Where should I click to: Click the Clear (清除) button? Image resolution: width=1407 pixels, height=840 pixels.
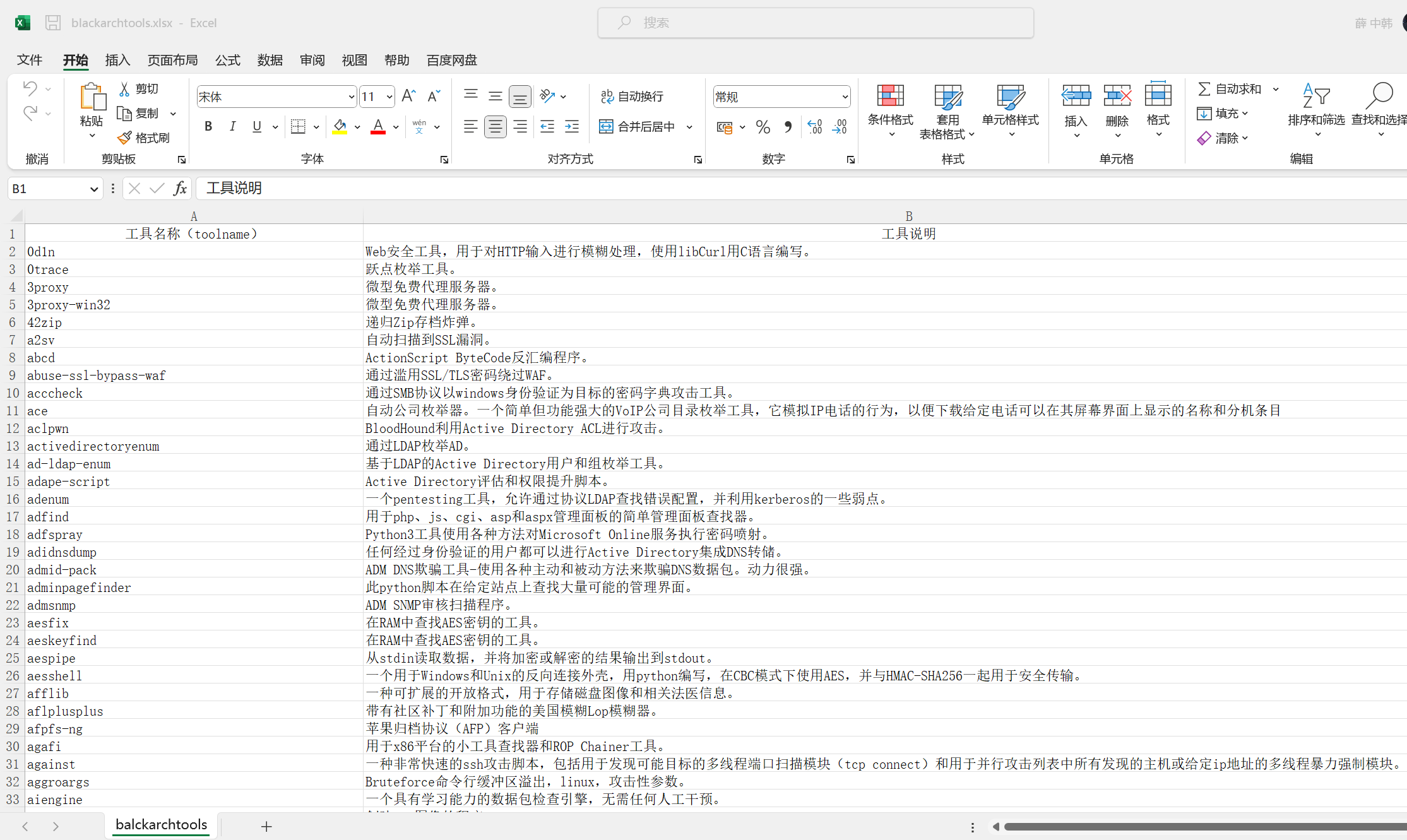(x=1223, y=138)
